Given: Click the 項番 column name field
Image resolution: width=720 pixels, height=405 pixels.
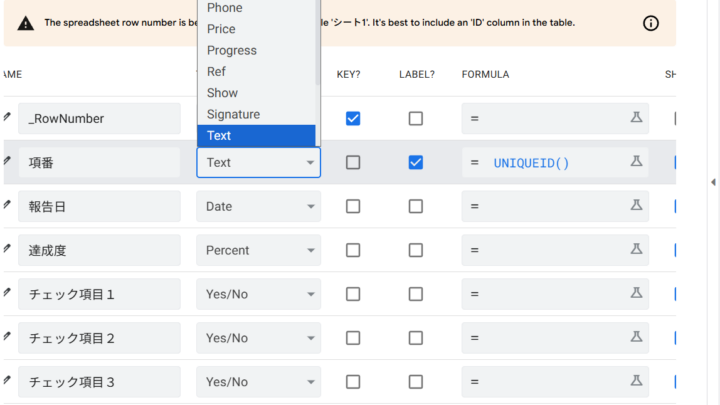Looking at the screenshot, I should pyautogui.click(x=98, y=162).
